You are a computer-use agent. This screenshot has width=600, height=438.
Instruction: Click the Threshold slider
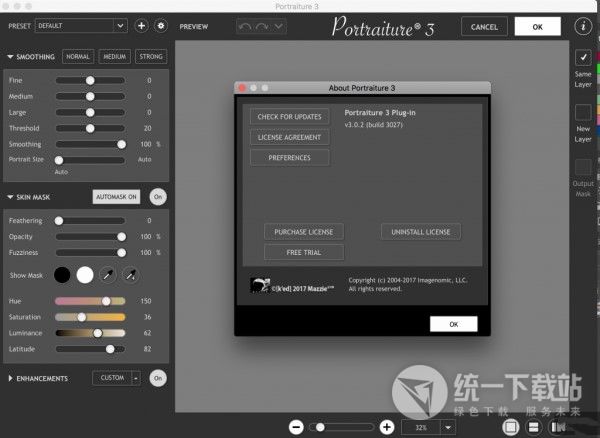pos(90,129)
